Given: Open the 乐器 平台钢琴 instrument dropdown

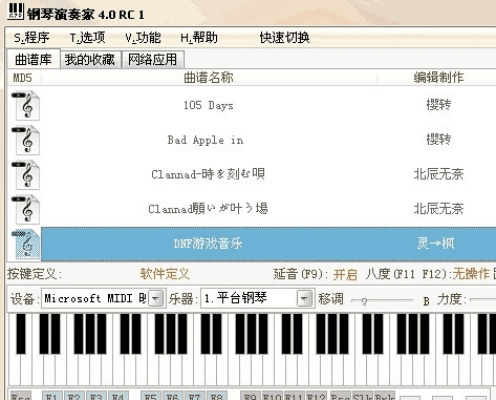Looking at the screenshot, I should pos(304,298).
